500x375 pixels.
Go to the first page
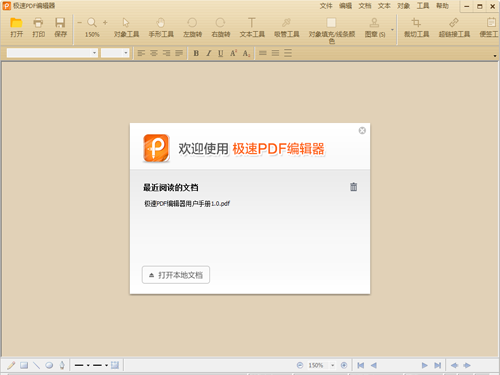pos(361,365)
